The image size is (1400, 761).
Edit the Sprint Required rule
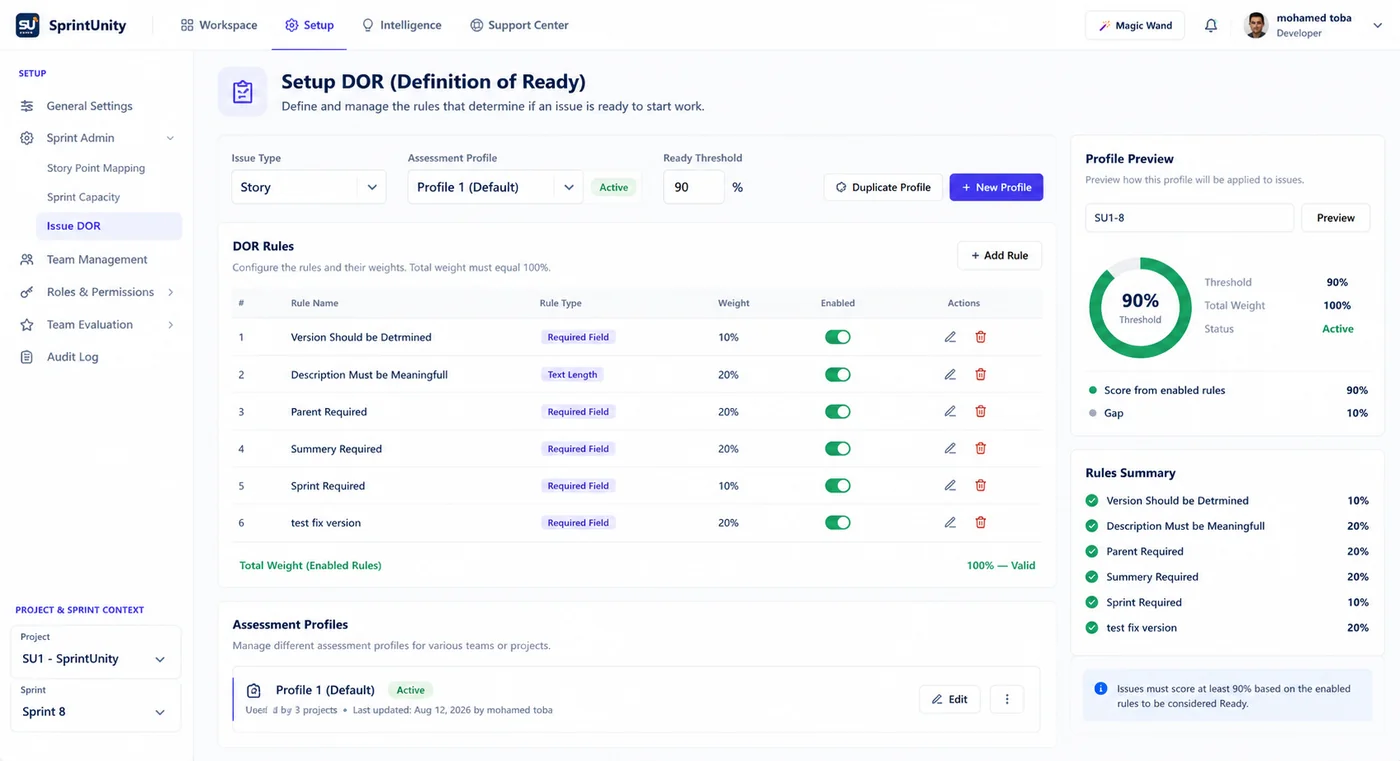[950, 485]
